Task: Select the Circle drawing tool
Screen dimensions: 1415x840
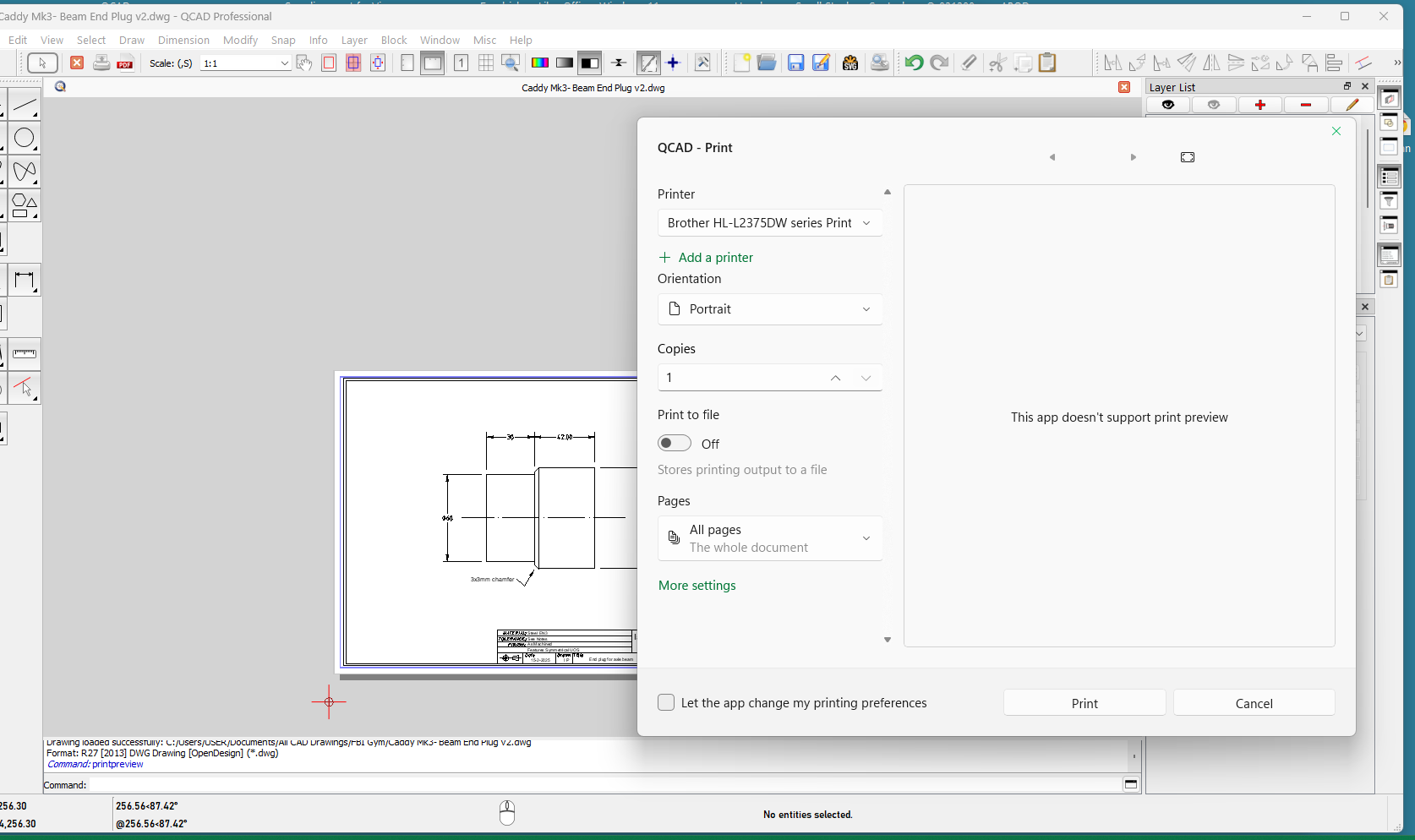Action: [25, 138]
